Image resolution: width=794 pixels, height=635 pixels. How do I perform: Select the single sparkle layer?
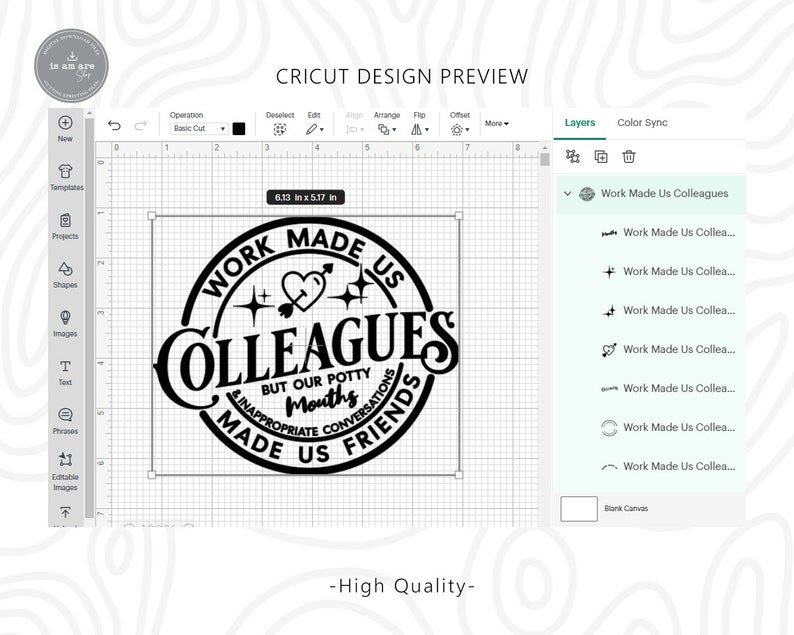[x=651, y=272]
